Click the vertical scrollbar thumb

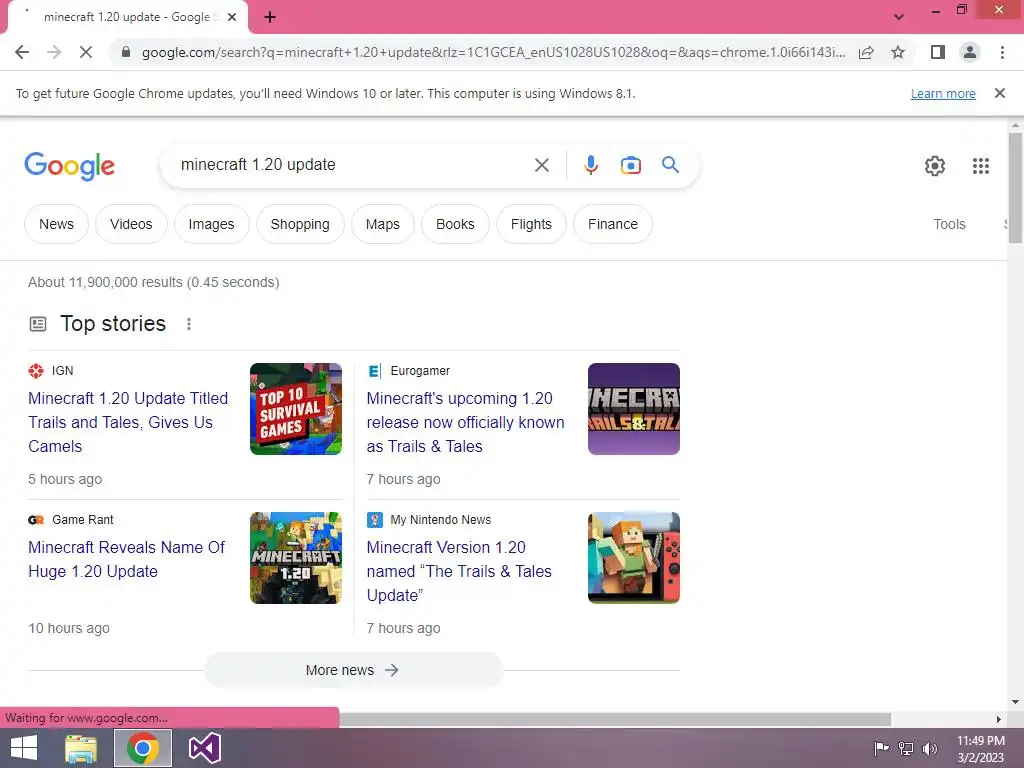[1015, 188]
